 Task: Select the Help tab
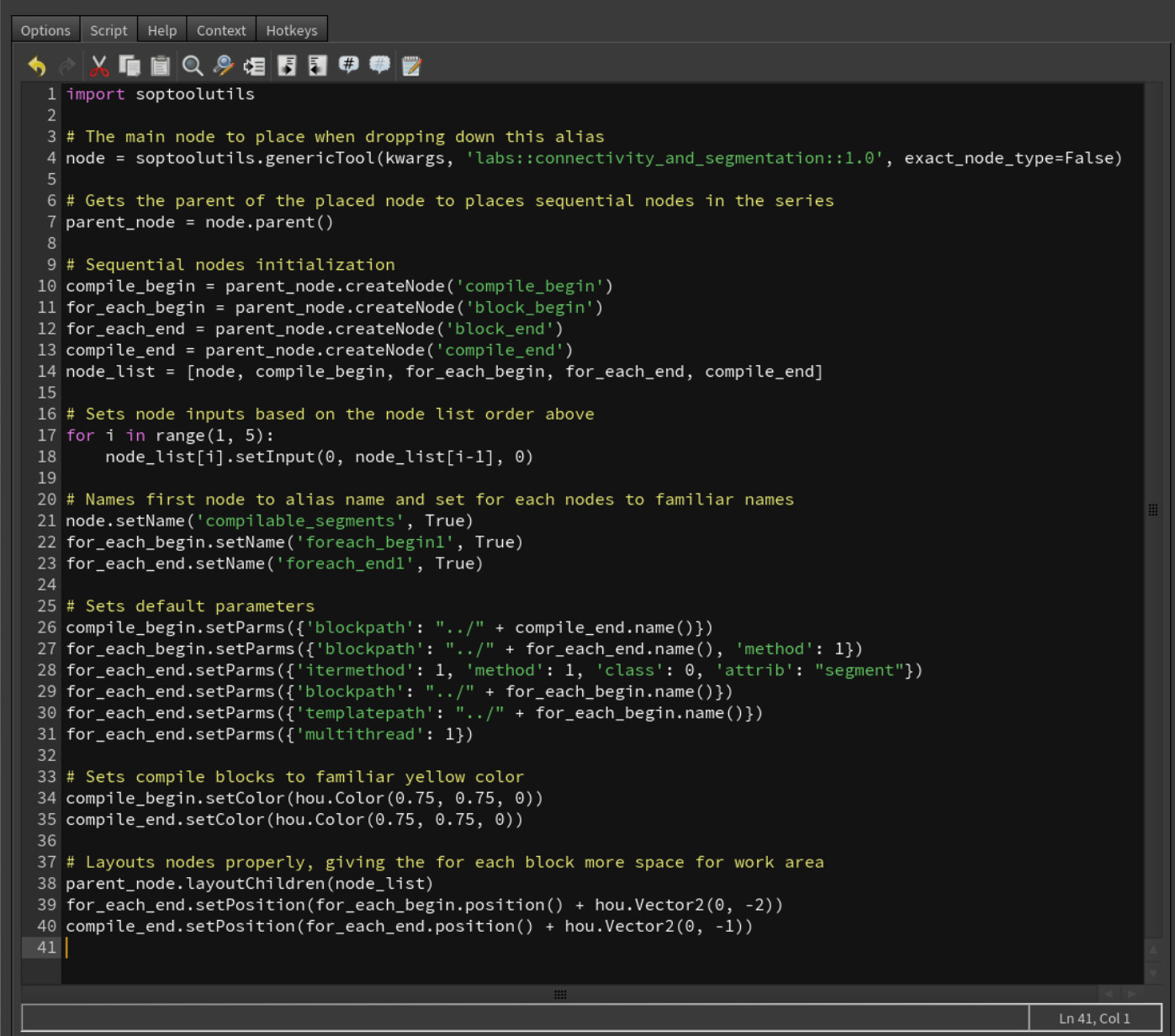tap(162, 30)
